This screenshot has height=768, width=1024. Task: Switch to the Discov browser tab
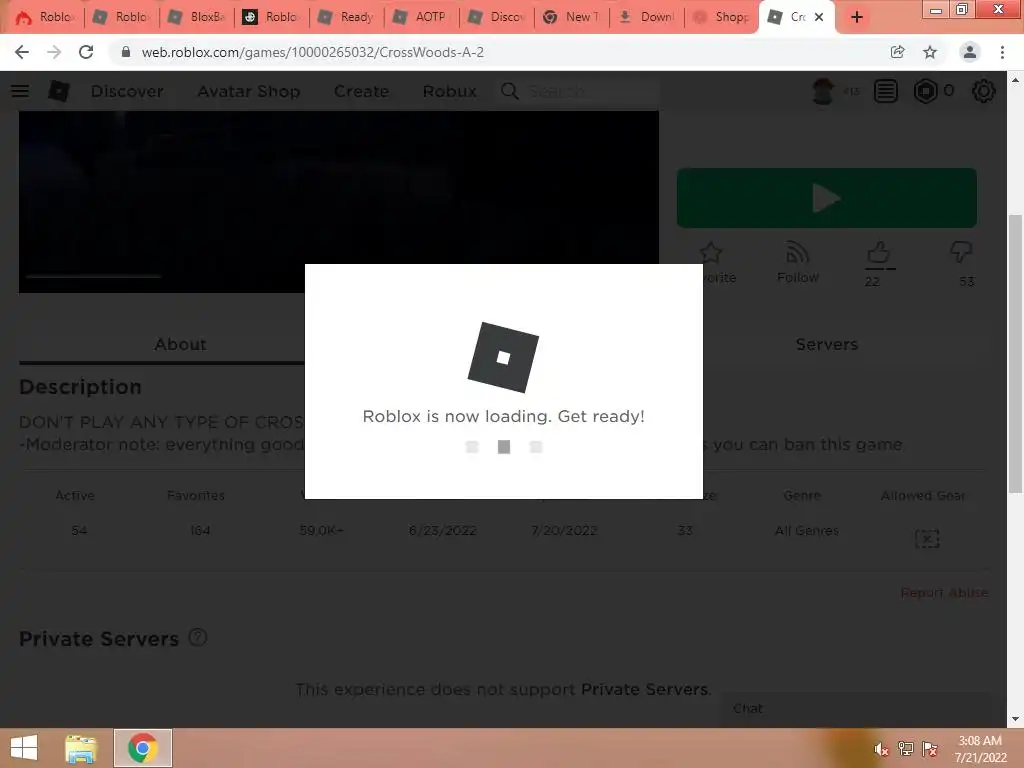click(x=497, y=17)
